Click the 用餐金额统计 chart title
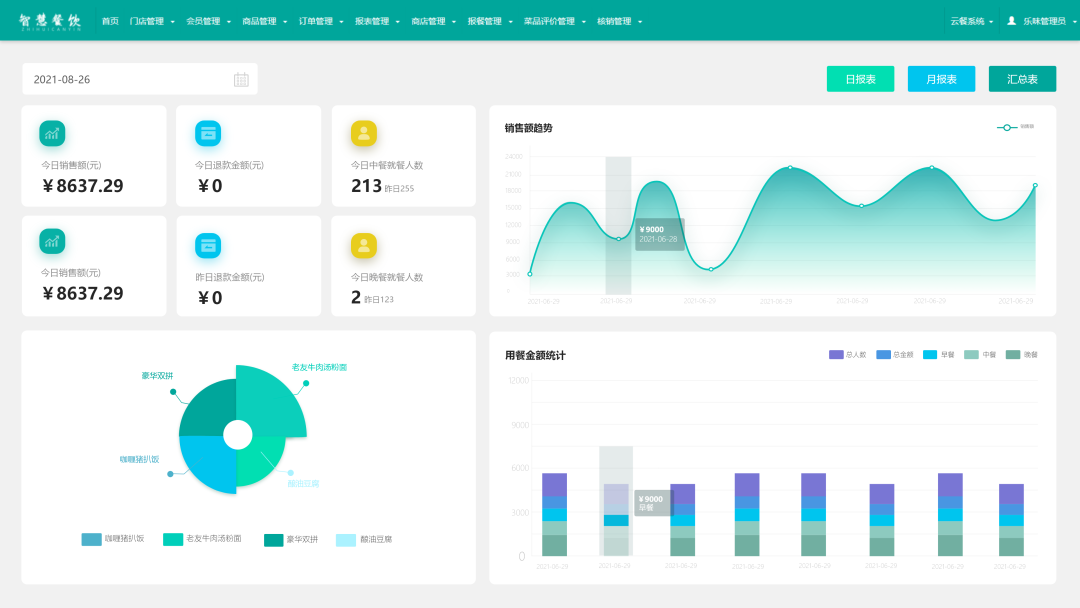Viewport: 1080px width, 608px height. coord(535,355)
